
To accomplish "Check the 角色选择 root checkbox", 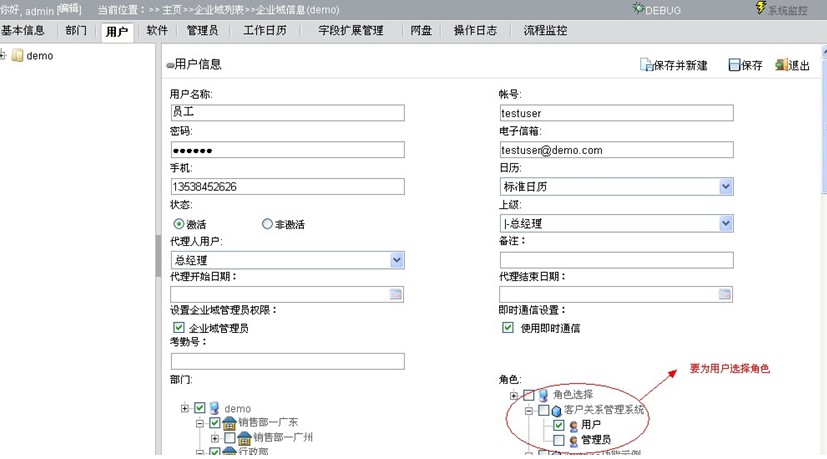I will click(x=528, y=395).
